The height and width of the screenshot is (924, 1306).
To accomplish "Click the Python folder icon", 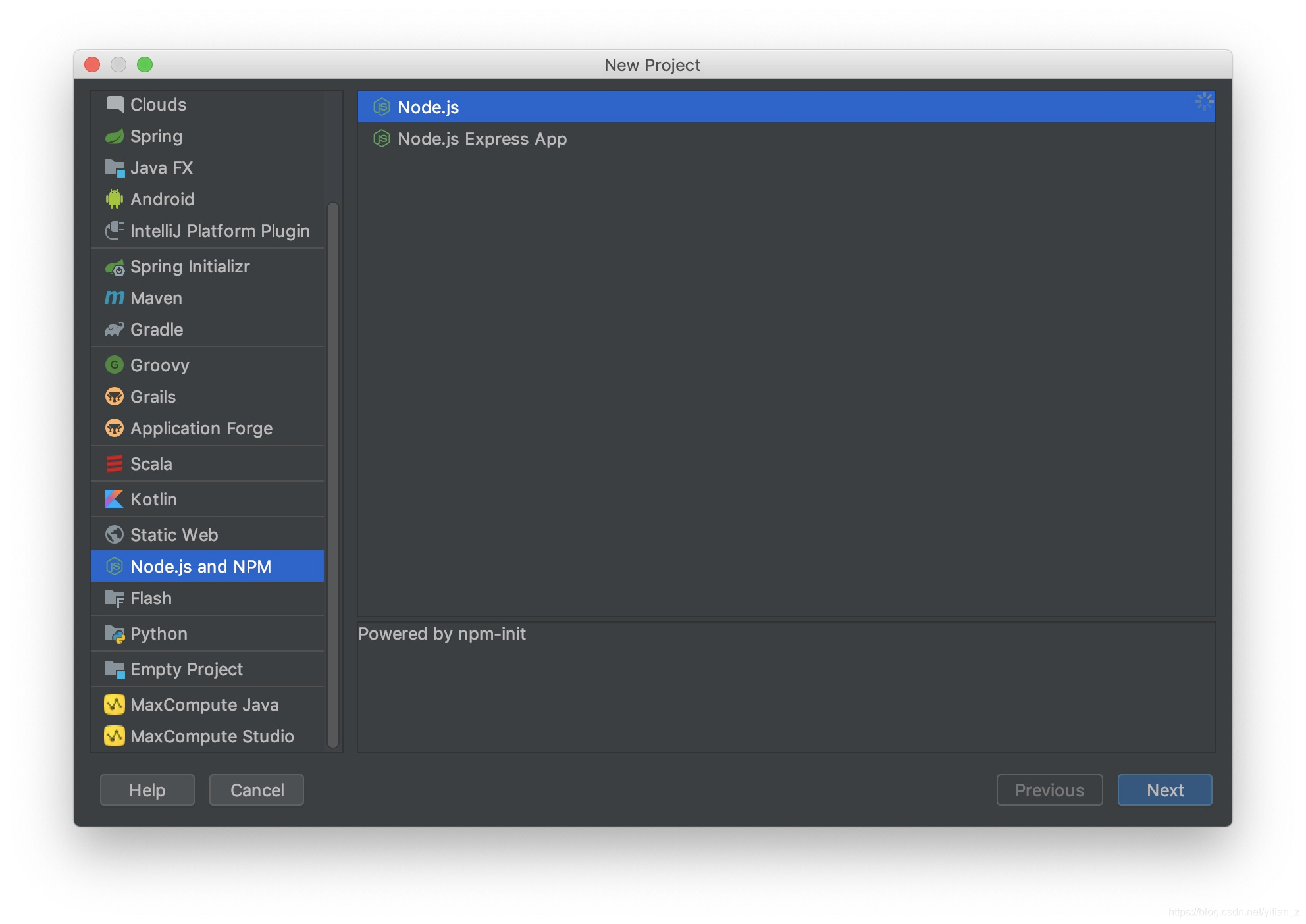I will [114, 634].
